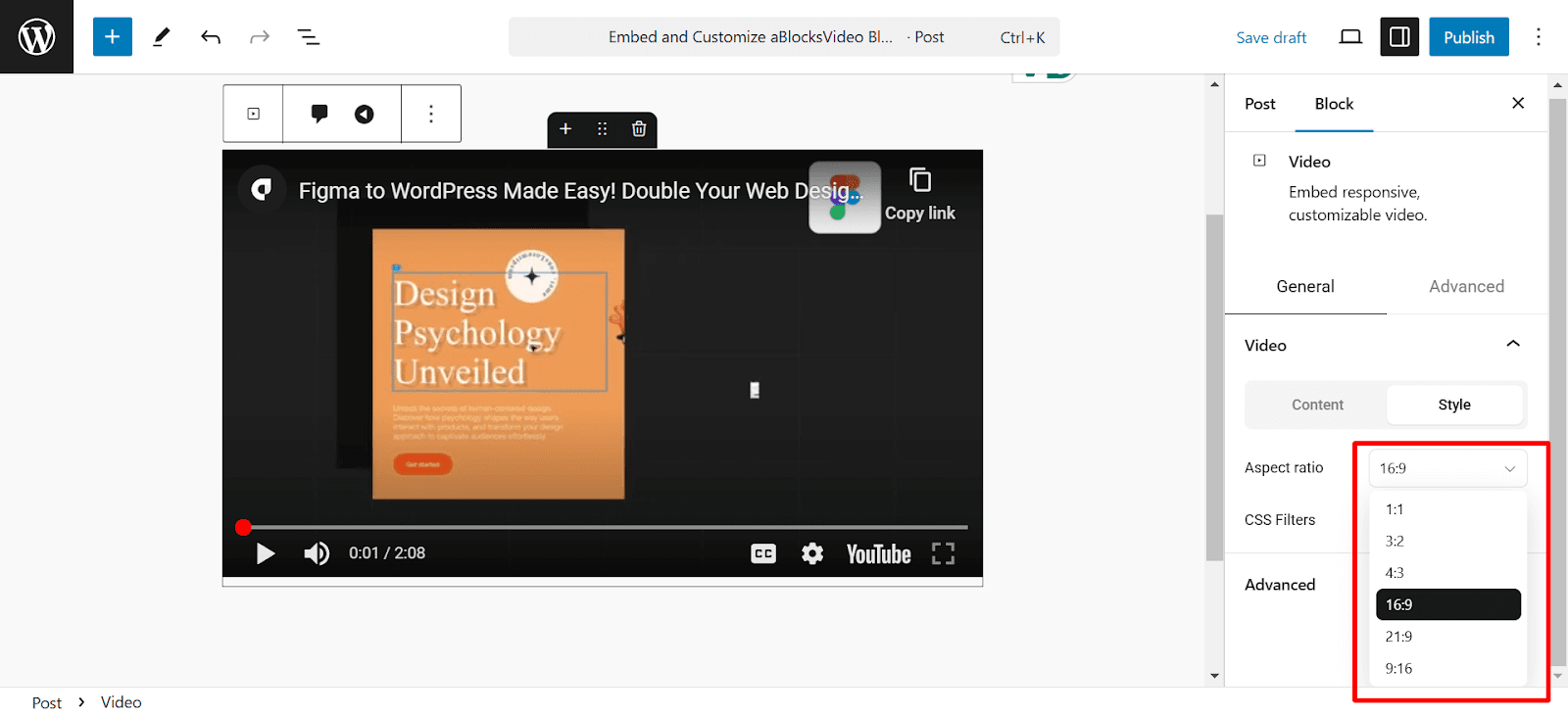Image resolution: width=1568 pixels, height=716 pixels.
Task: Toggle video closed captions
Action: (x=763, y=553)
